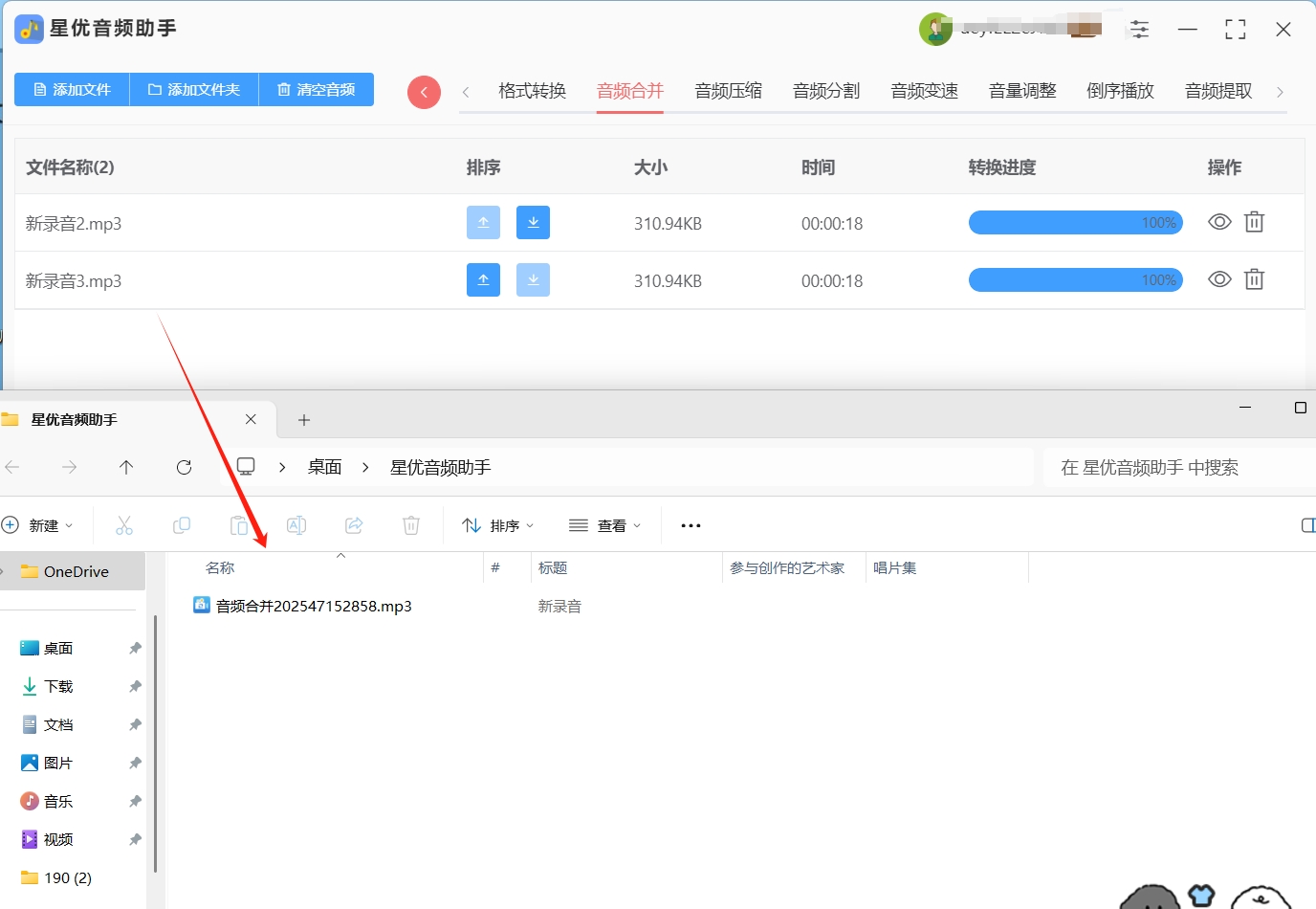Open 音乐 in the Explorer sidebar
The image size is (1316, 909).
point(58,801)
